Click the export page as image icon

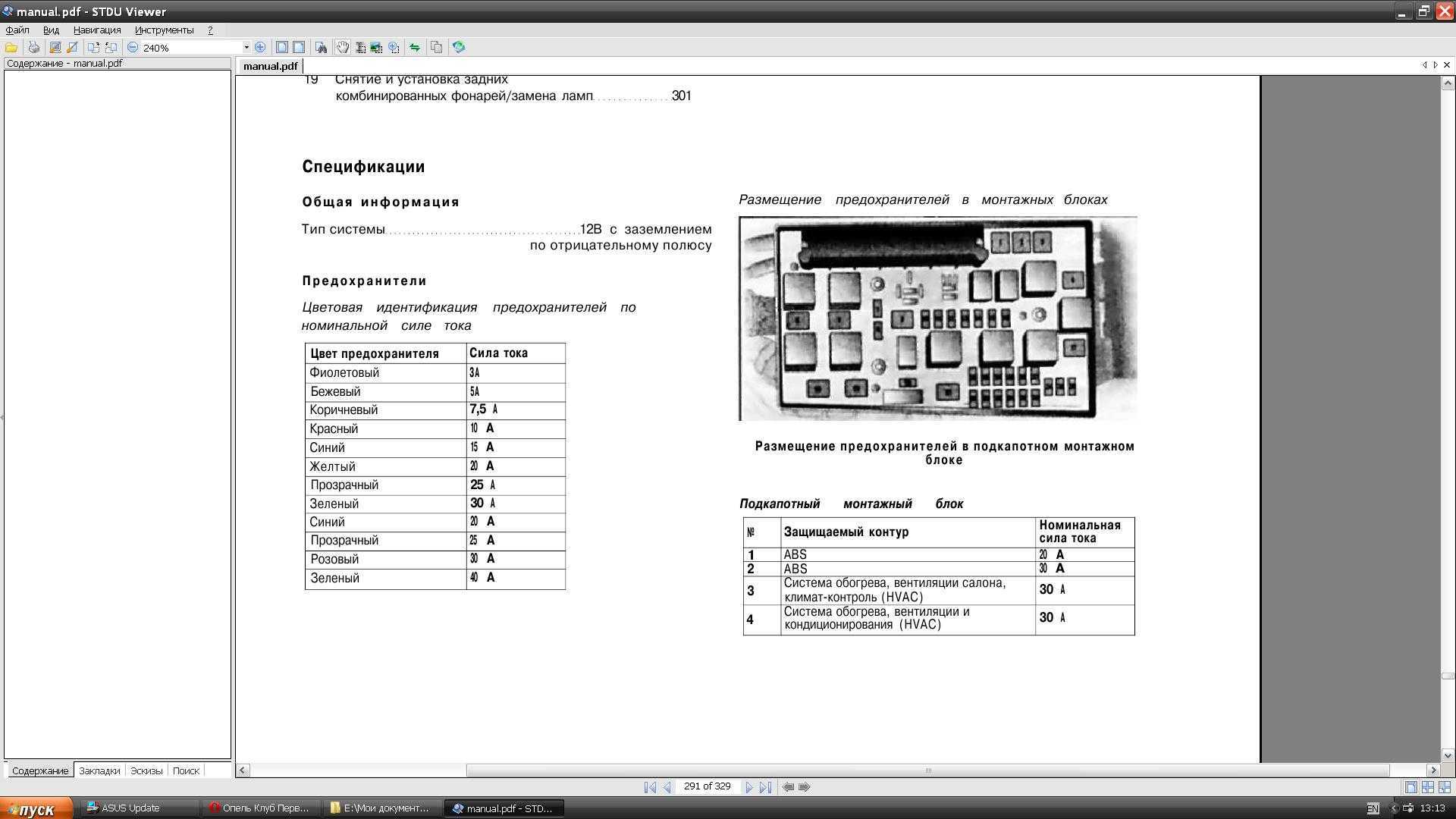pos(55,47)
